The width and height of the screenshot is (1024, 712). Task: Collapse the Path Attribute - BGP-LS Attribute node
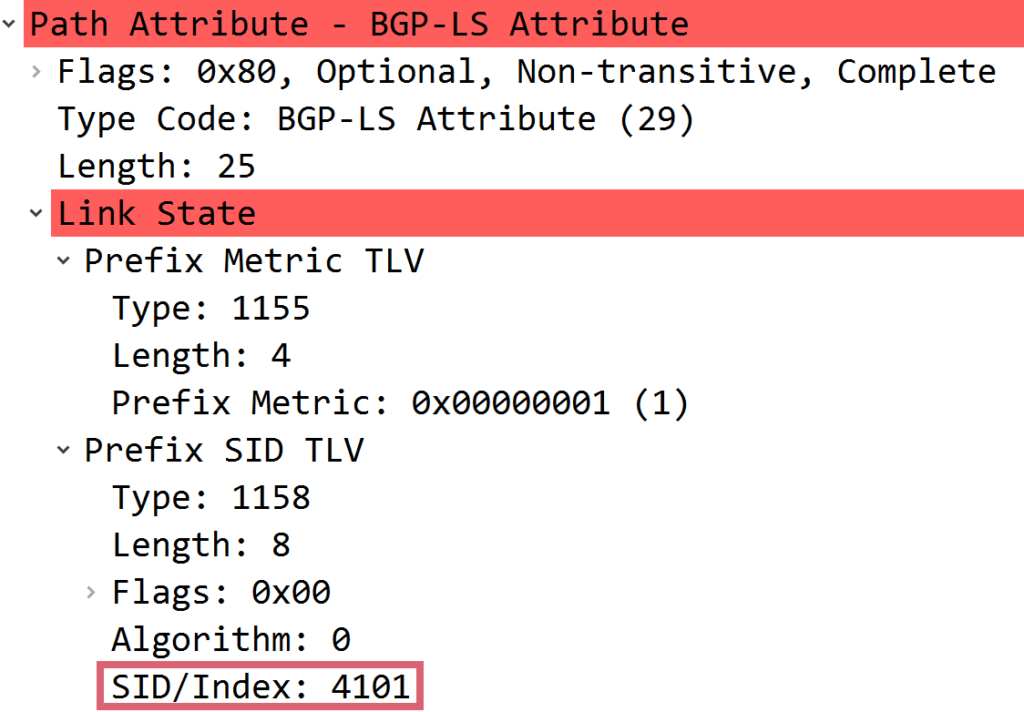[10, 24]
